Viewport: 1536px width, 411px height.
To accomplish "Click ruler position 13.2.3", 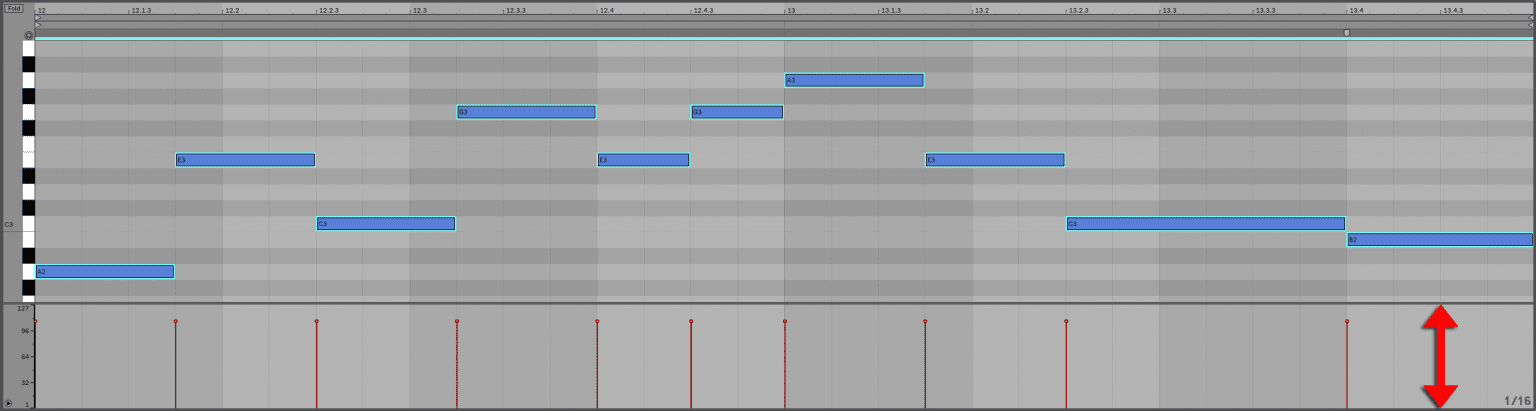I will tap(1078, 10).
